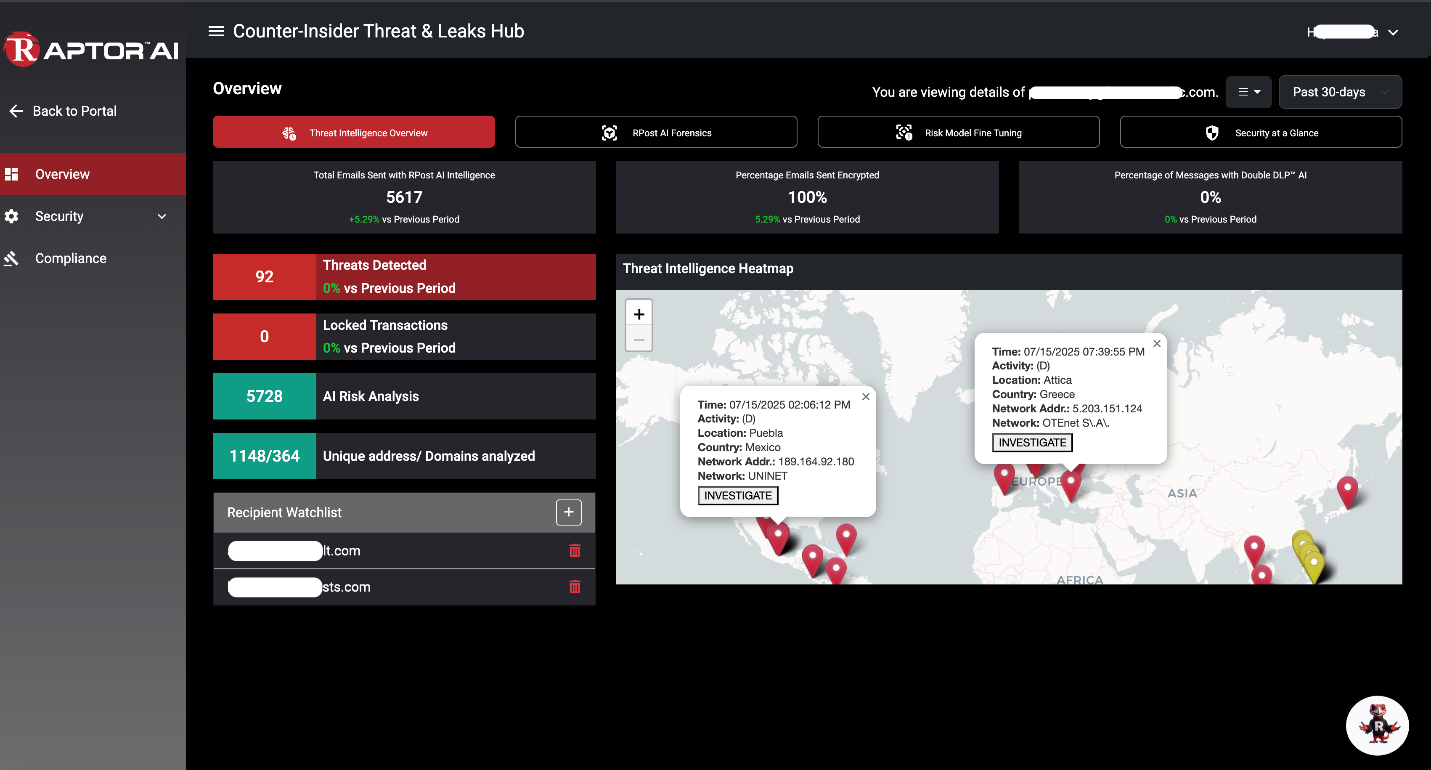Click INVESTIGATE in the Attica popup
The height and width of the screenshot is (770, 1431).
pos(1032,442)
